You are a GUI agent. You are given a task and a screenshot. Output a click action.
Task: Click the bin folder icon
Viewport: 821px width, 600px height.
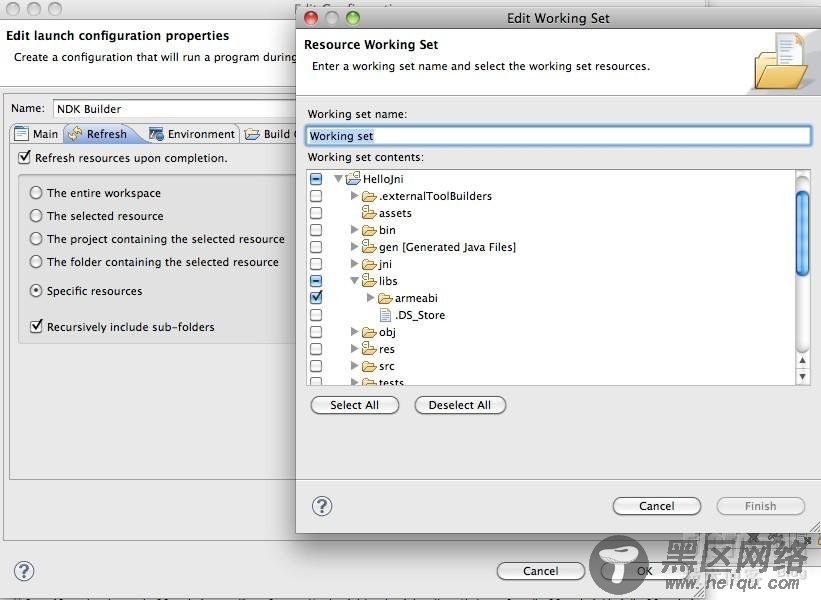pyautogui.click(x=370, y=230)
